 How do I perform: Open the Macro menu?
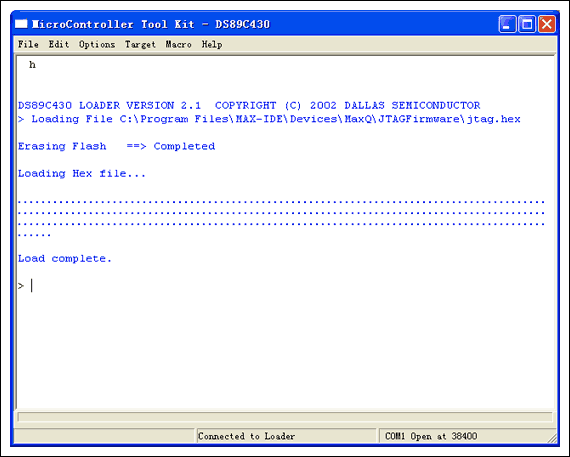coord(178,44)
